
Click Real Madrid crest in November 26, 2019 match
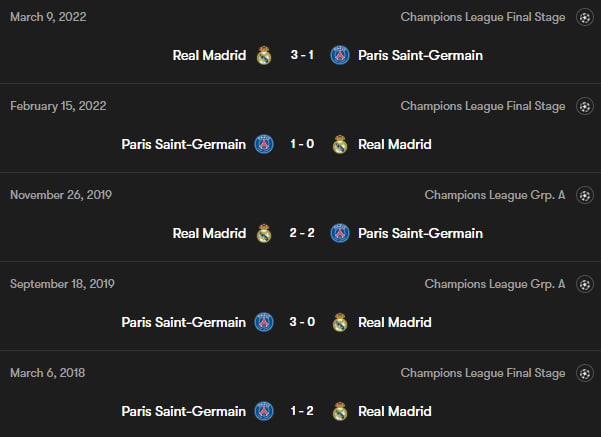264,233
